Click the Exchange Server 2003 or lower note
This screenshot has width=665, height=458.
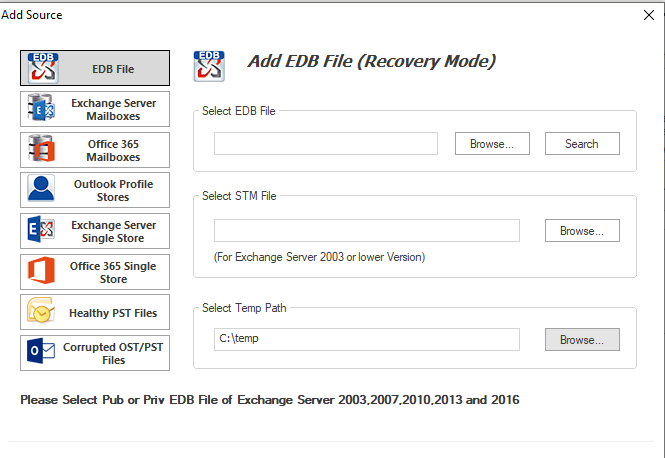(x=319, y=257)
